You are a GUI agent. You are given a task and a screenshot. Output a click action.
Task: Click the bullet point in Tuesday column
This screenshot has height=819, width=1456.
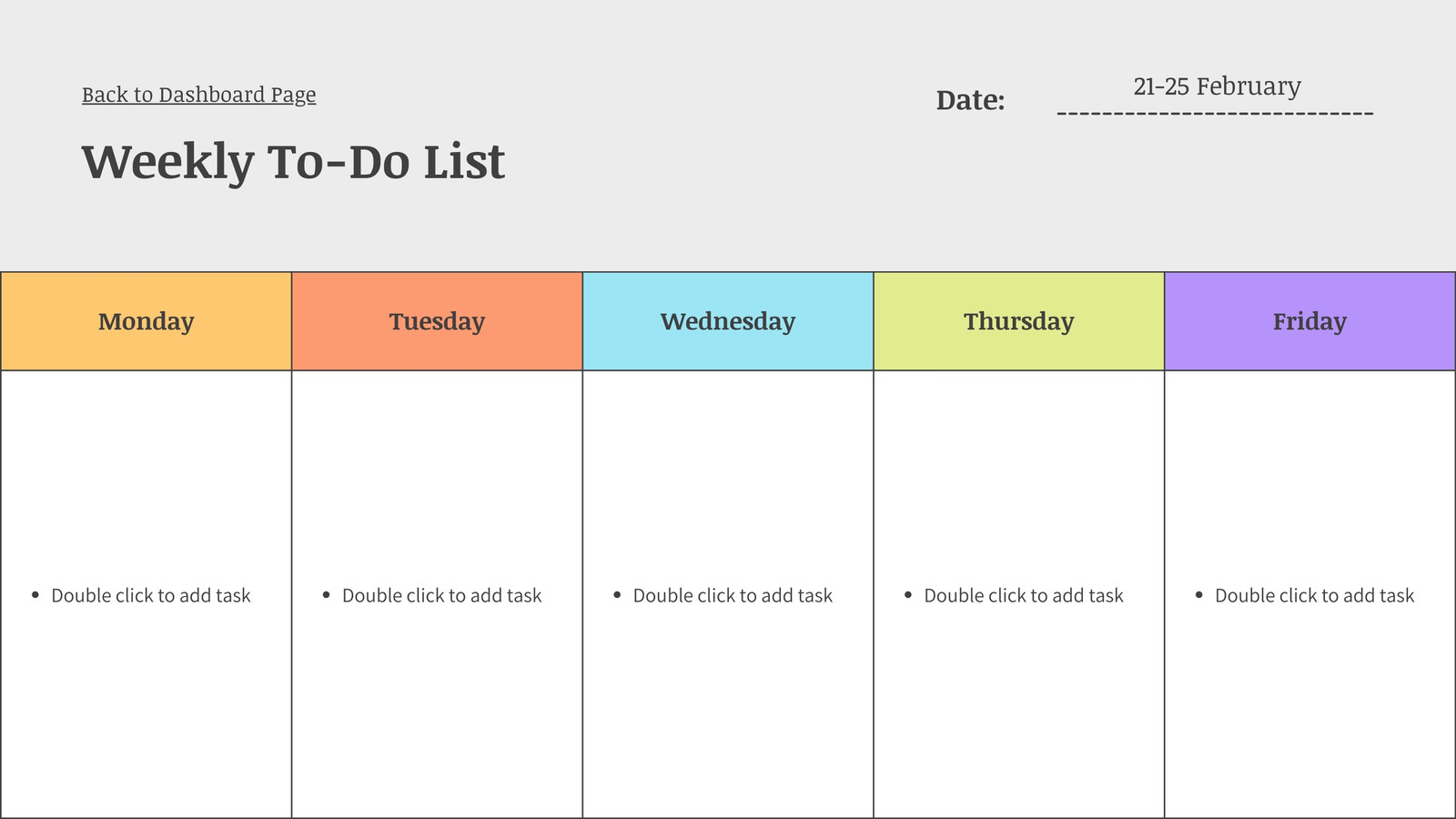click(x=326, y=595)
